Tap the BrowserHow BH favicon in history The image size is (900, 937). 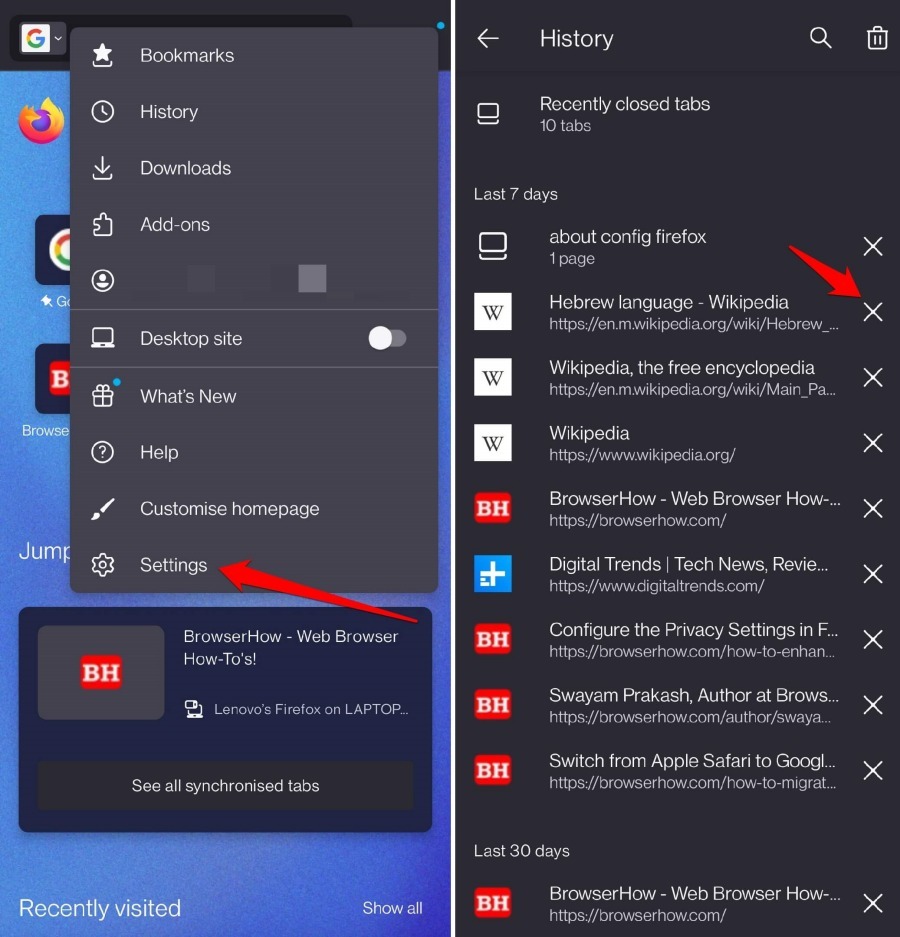(493, 508)
